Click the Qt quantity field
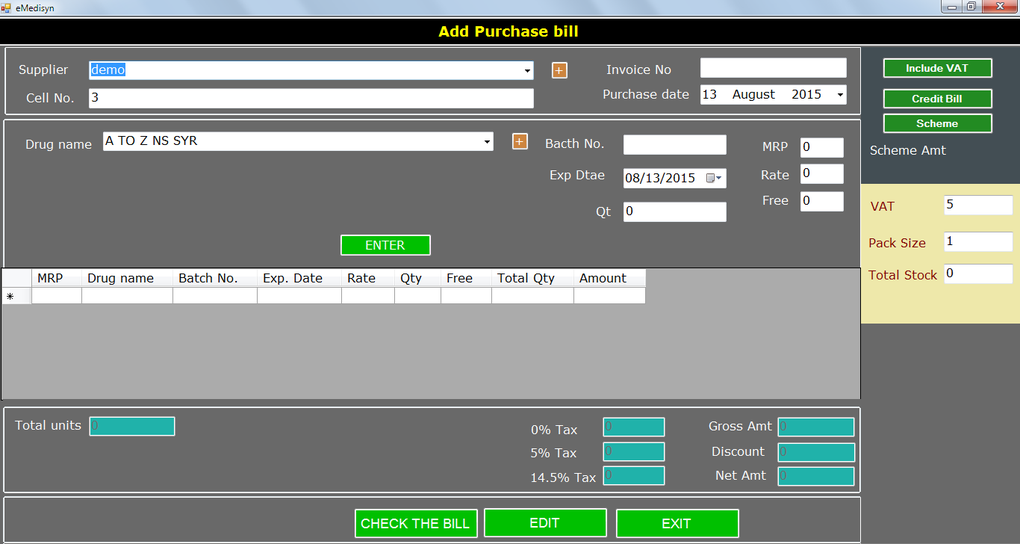1020x544 pixels. (675, 211)
